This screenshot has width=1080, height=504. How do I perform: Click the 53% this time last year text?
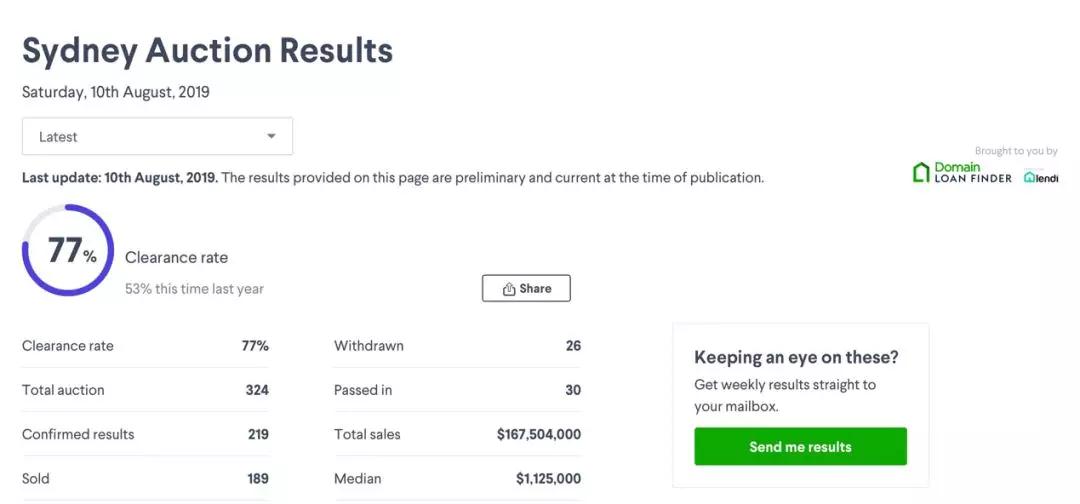pos(194,289)
